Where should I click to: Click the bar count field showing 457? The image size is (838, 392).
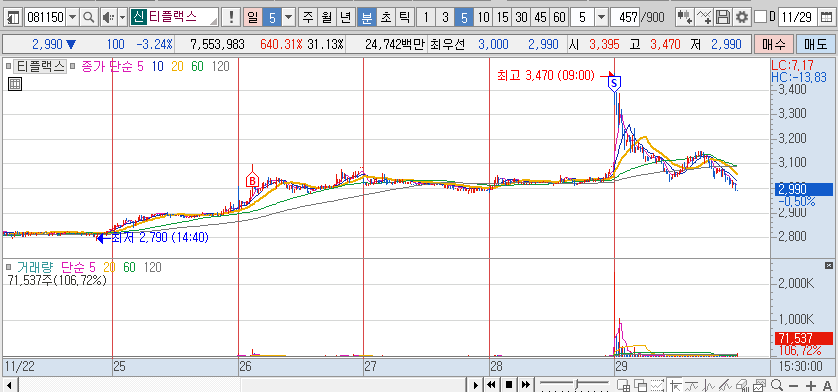pos(626,18)
